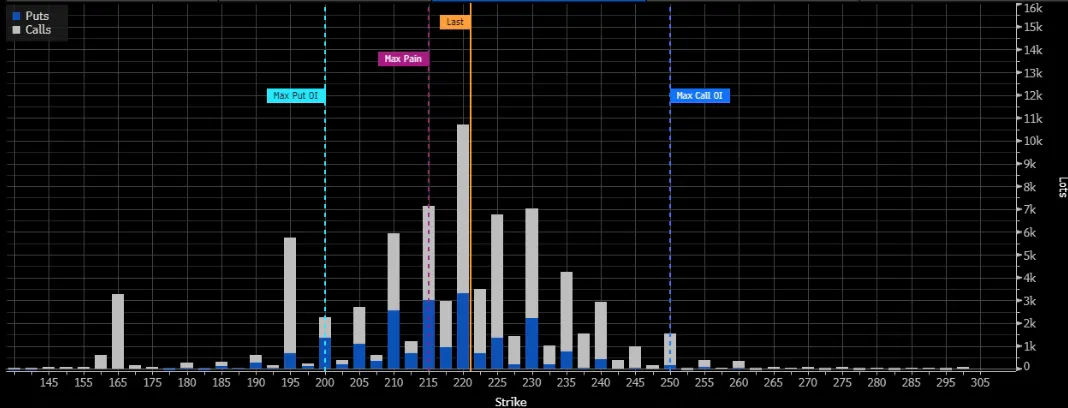The image size is (1068, 408).
Task: Click the Max Call OI marker label
Action: (x=700, y=95)
